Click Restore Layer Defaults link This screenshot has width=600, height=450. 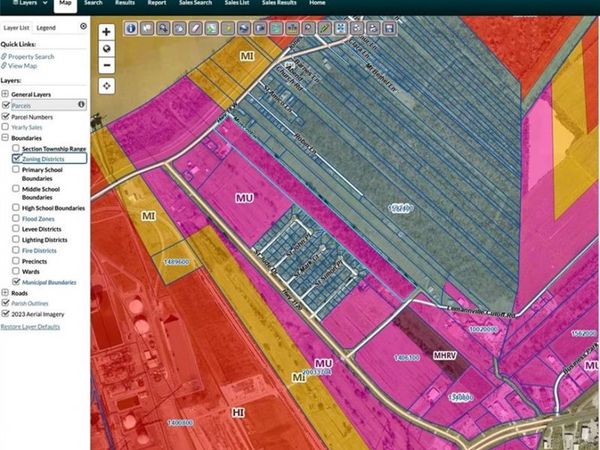[x=30, y=326]
